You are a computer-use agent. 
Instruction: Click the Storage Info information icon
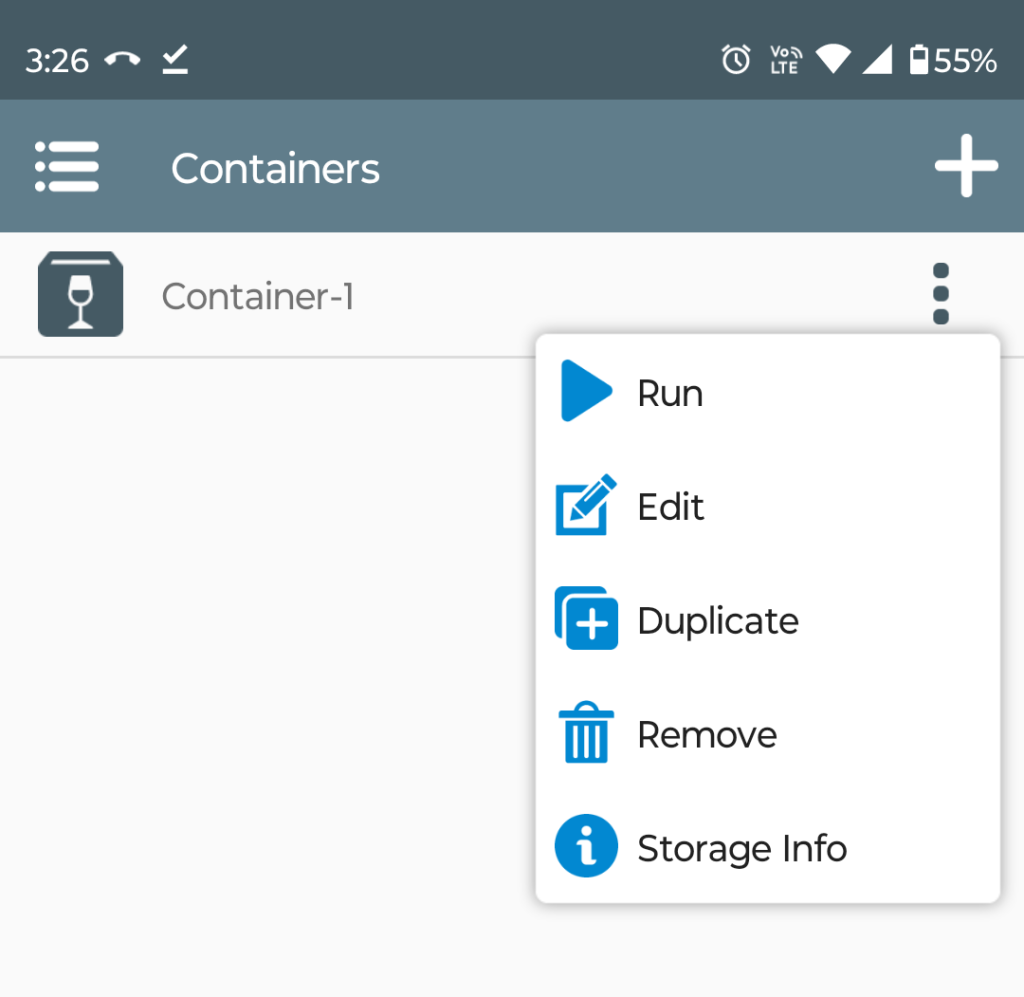coord(586,846)
